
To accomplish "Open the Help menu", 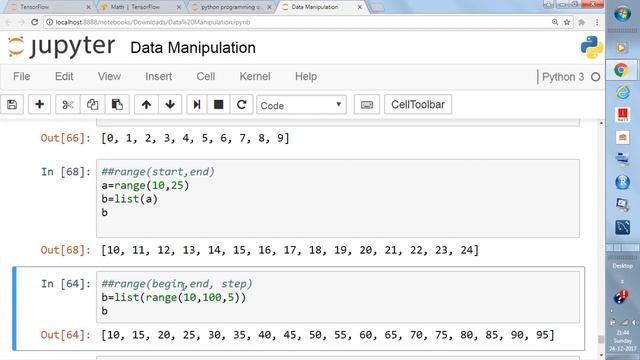I will 306,76.
